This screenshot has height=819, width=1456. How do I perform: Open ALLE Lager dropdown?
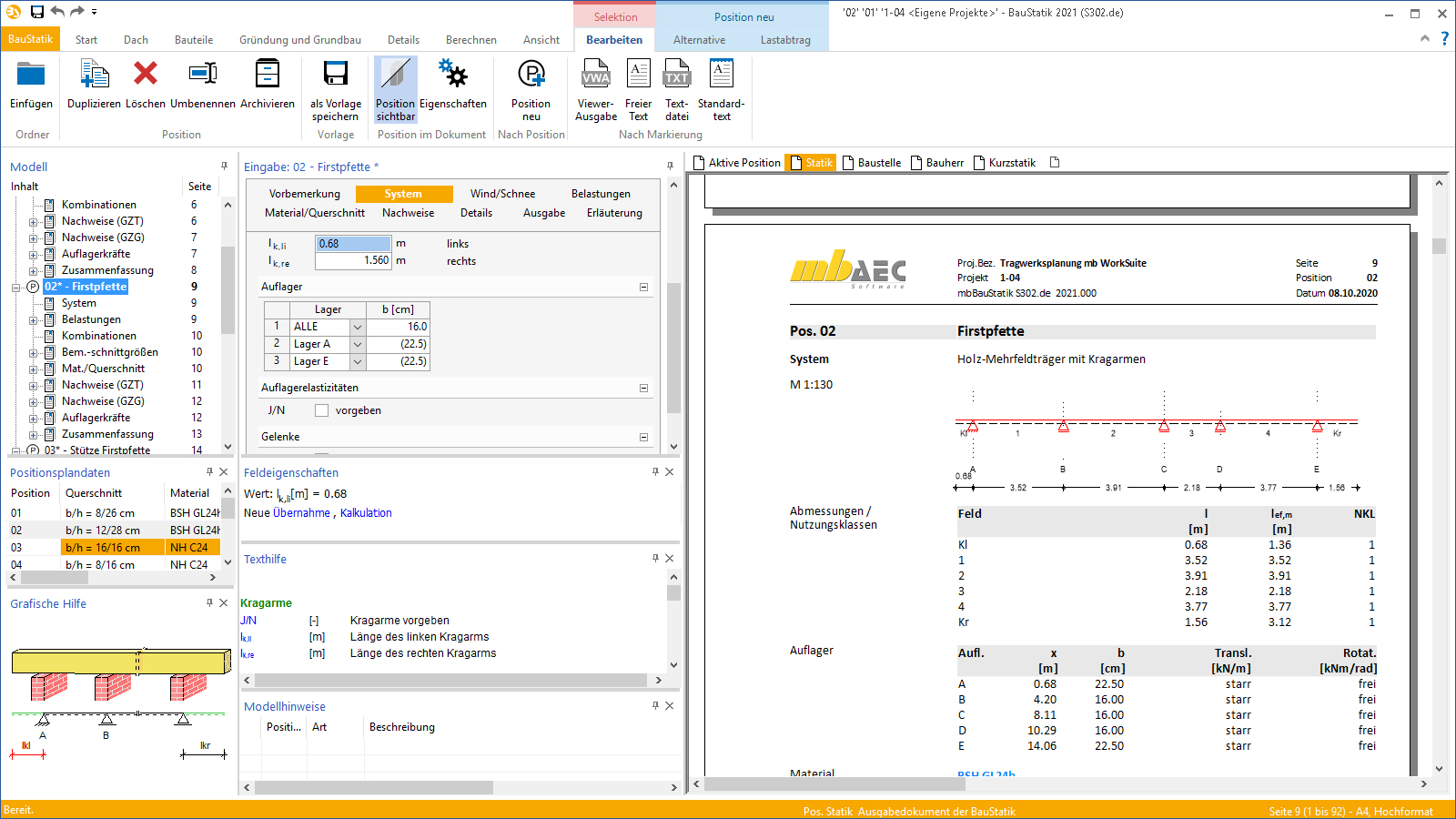[358, 327]
